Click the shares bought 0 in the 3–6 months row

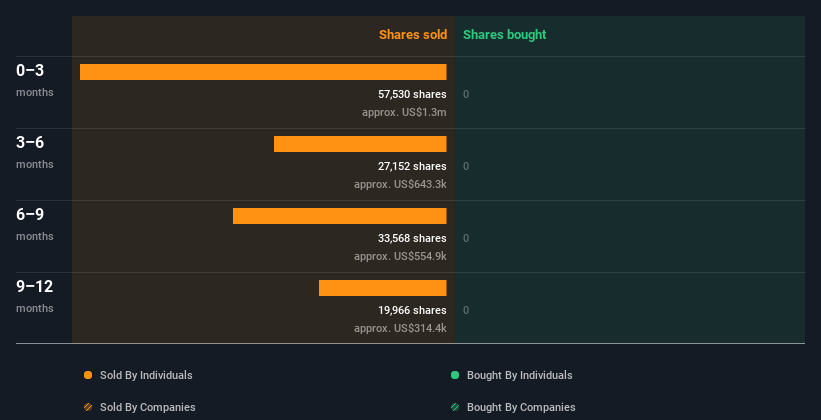tap(466, 167)
